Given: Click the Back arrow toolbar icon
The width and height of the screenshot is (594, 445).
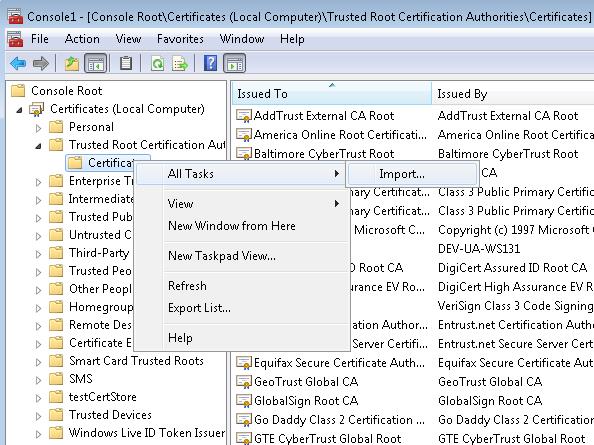Looking at the screenshot, I should [x=18, y=63].
